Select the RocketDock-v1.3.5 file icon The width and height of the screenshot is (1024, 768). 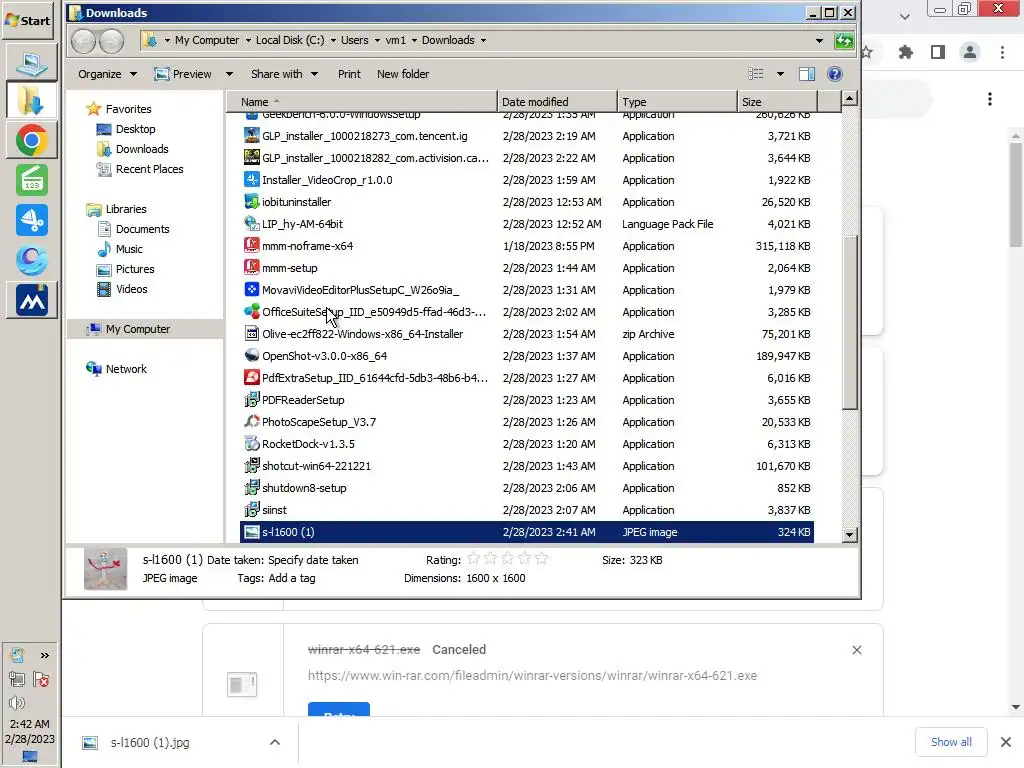(x=251, y=444)
